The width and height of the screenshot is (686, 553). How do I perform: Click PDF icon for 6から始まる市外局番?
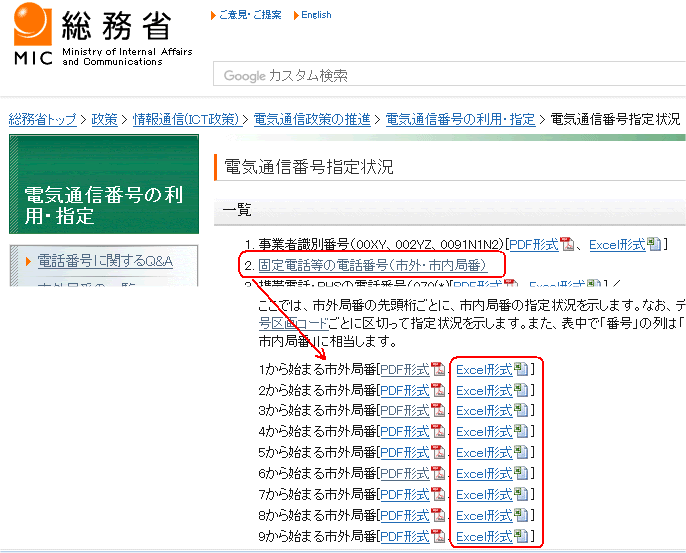438,473
